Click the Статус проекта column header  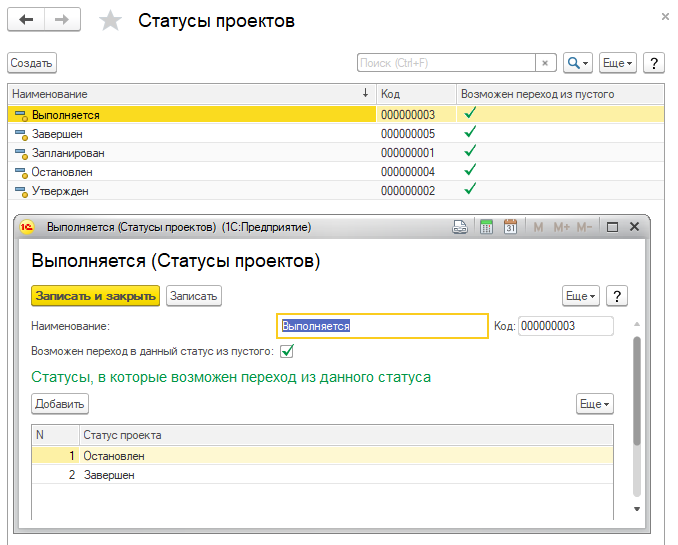point(346,435)
